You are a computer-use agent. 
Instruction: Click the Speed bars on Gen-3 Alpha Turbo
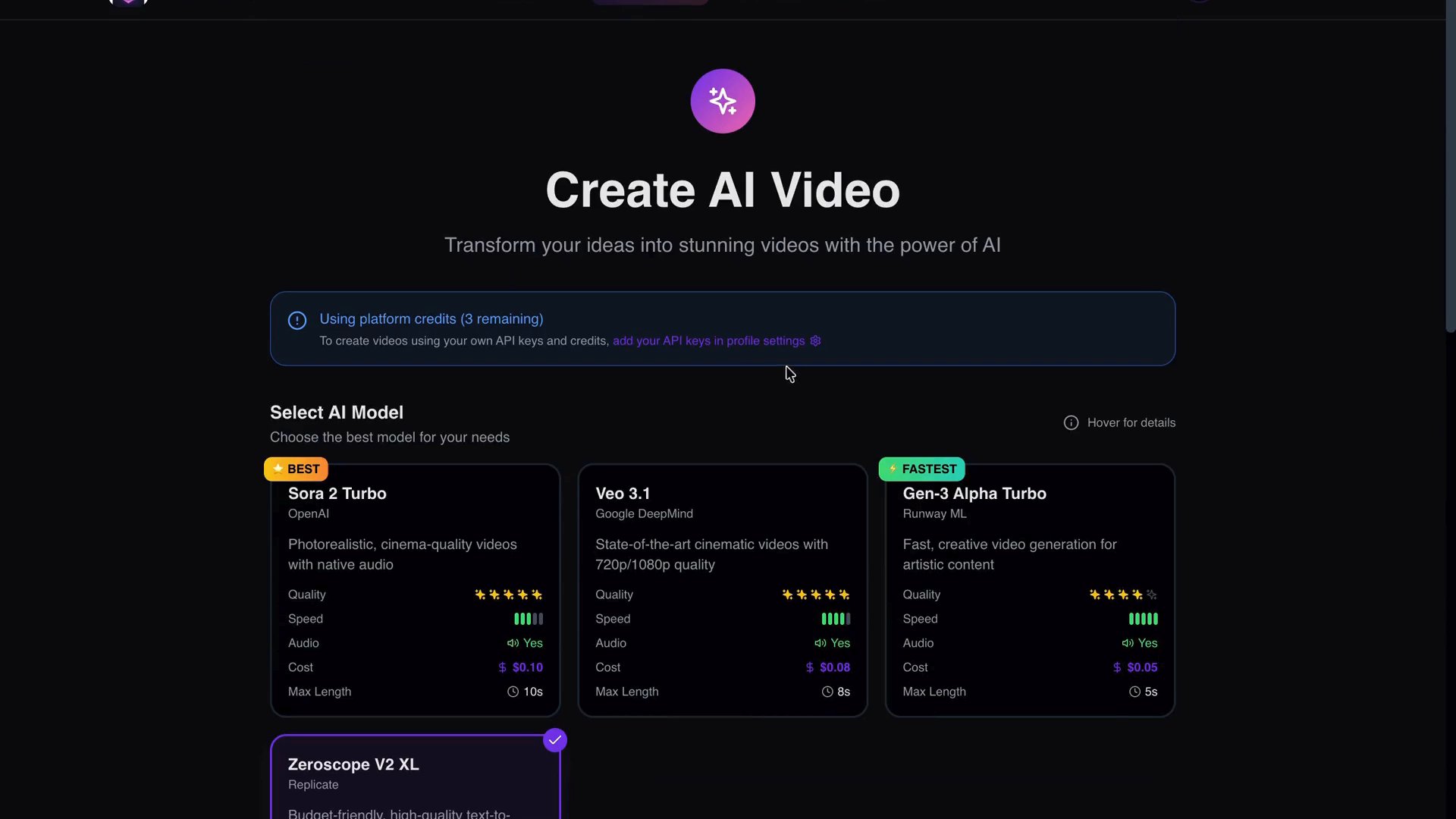click(1143, 619)
